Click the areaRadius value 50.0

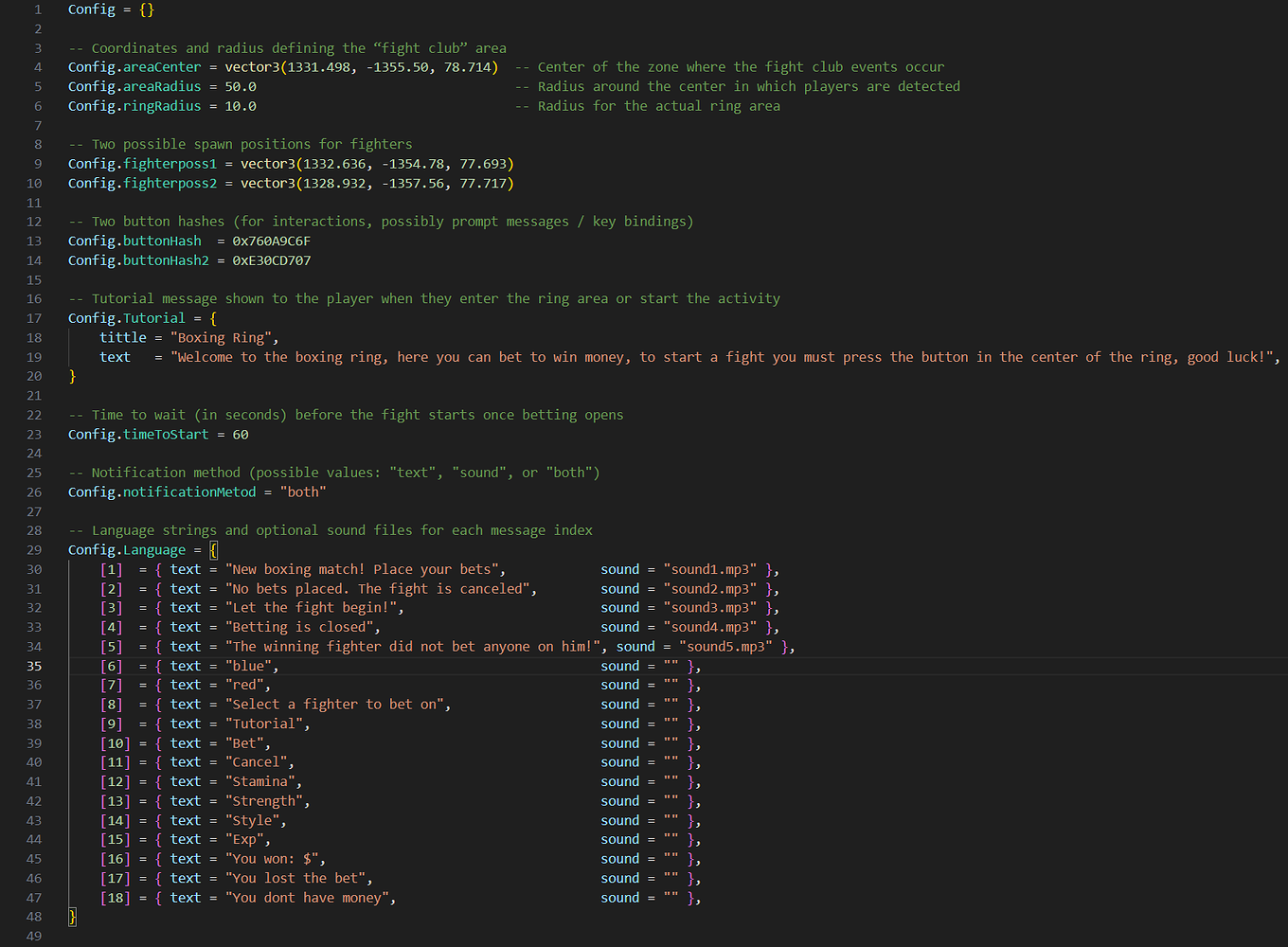241,87
